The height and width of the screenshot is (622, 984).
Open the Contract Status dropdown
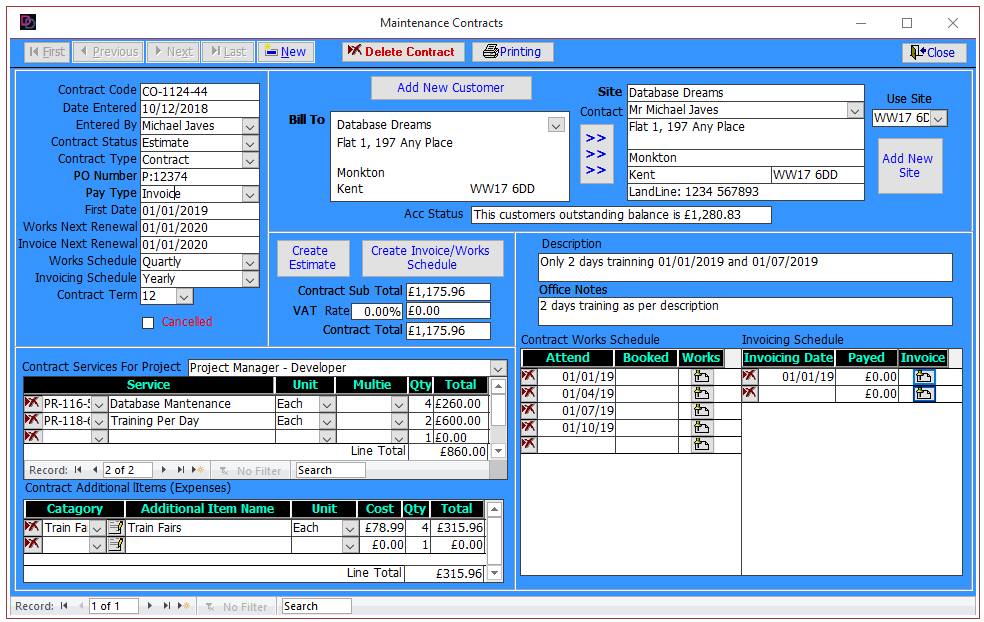tap(250, 143)
